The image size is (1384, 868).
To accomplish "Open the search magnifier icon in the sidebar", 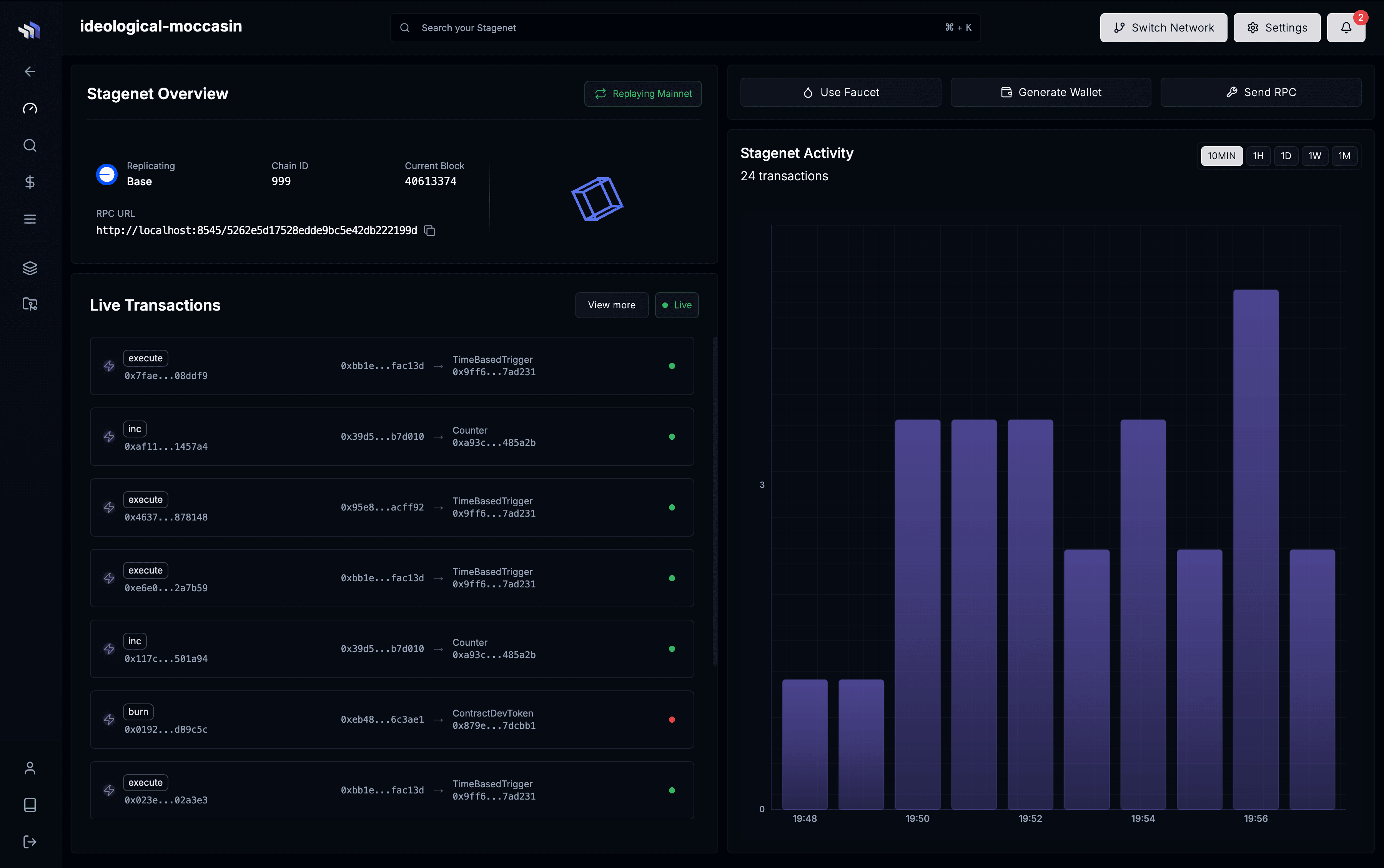I will pos(30,145).
